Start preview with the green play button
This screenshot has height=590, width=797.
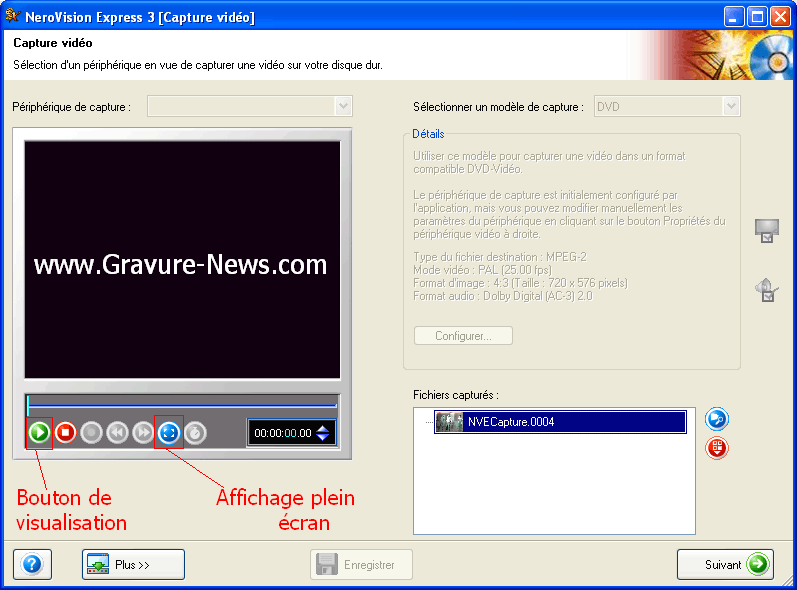pyautogui.click(x=39, y=432)
